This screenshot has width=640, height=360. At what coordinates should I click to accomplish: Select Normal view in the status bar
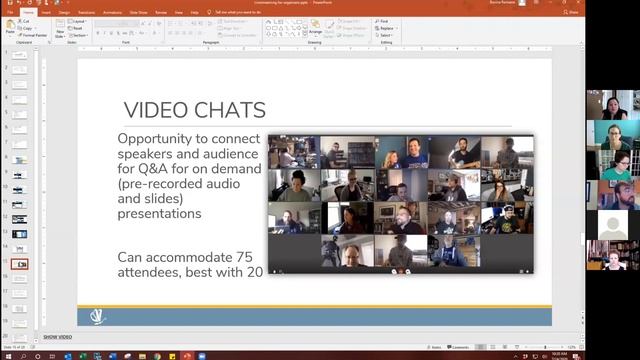(481, 347)
